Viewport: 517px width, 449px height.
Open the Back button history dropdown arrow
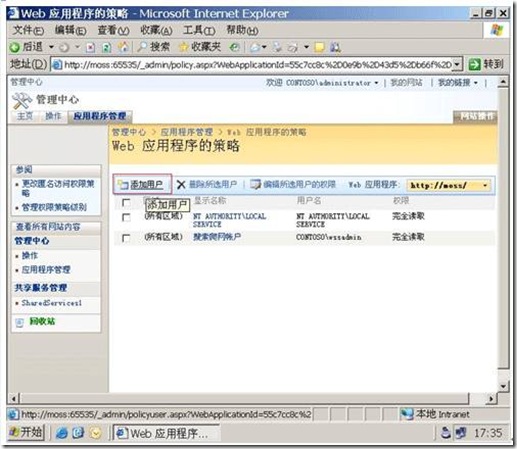(x=51, y=47)
